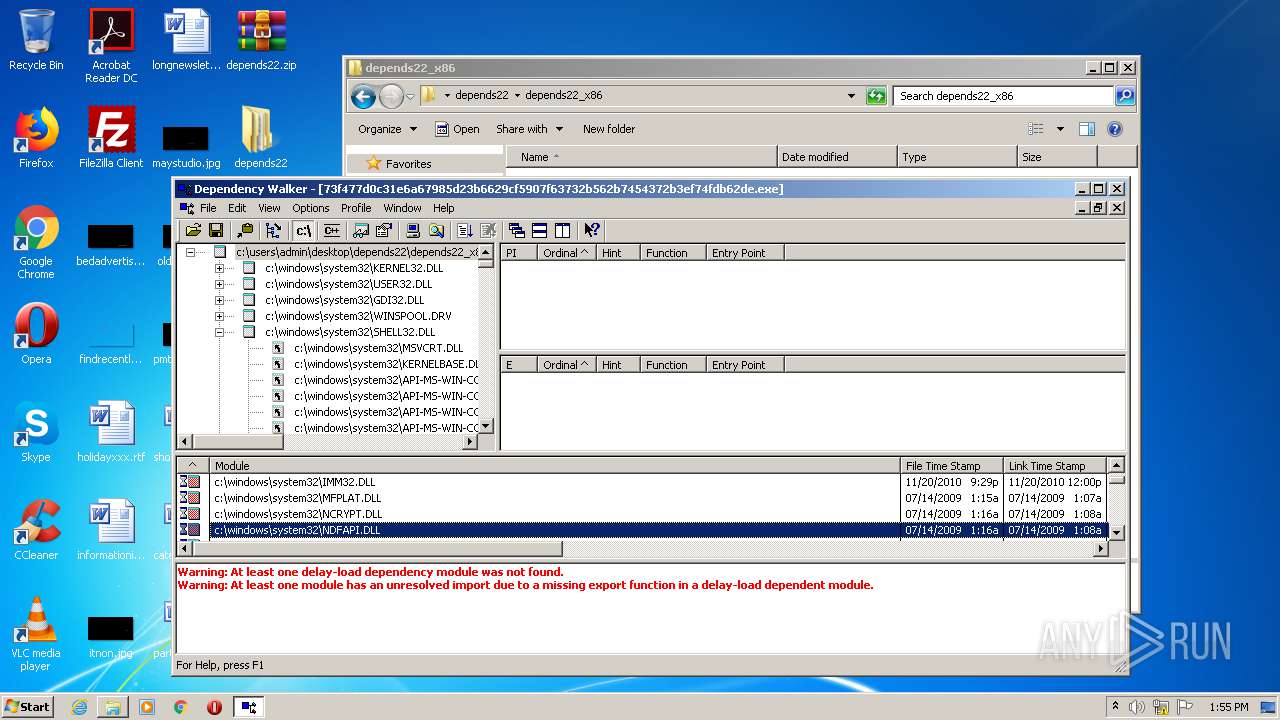Open the Profile menu
The image size is (1280, 720).
pos(356,208)
